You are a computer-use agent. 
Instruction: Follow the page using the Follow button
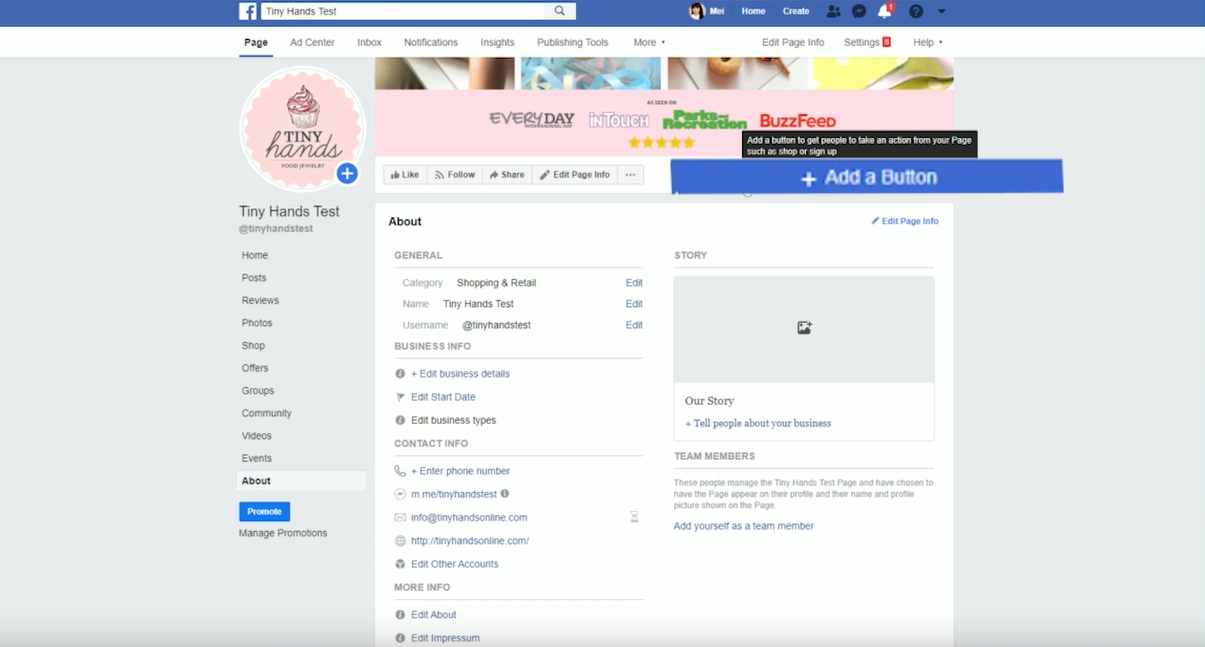[455, 174]
